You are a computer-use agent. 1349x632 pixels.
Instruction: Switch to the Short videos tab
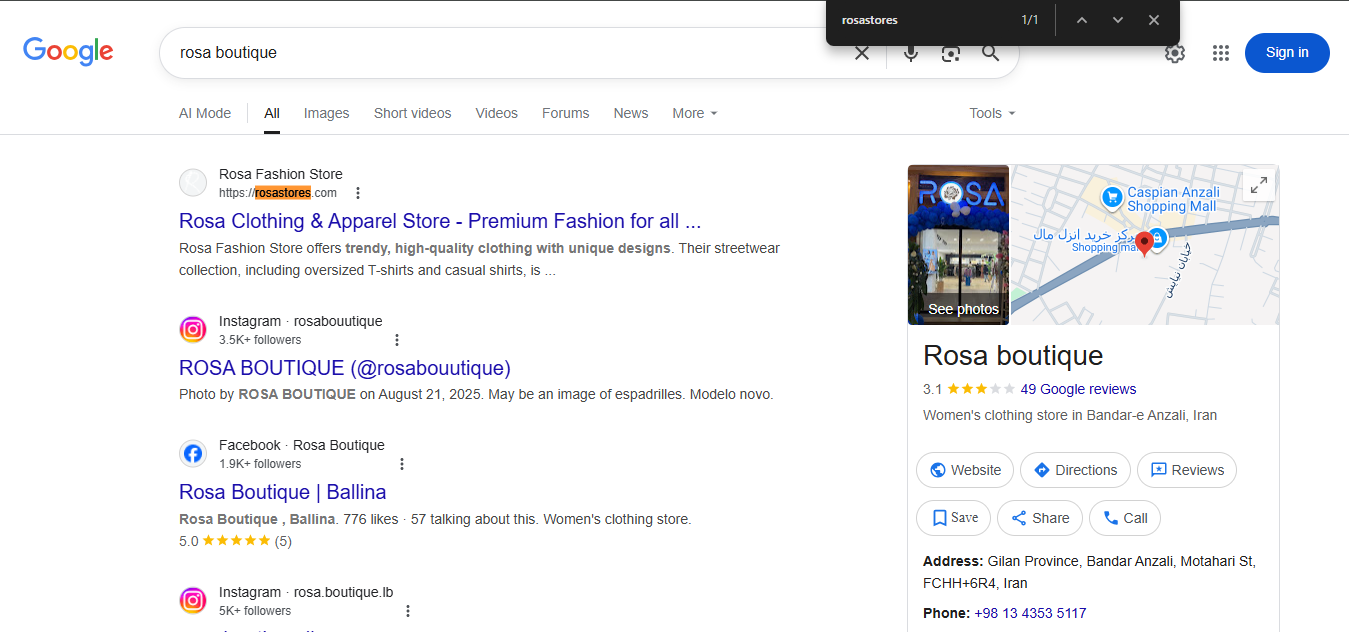click(412, 113)
